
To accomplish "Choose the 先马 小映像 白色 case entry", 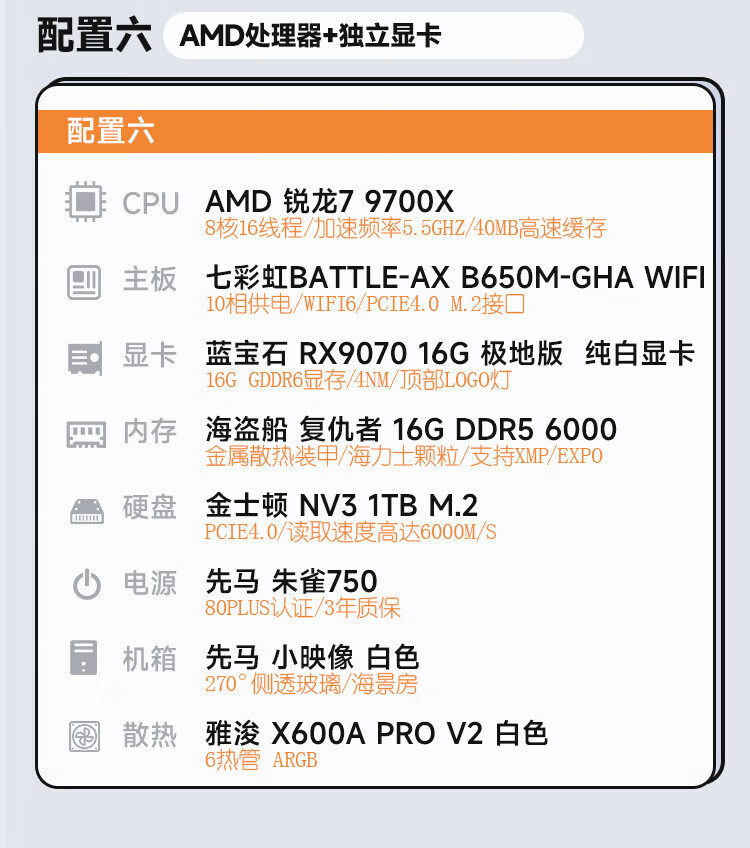I will [311, 657].
